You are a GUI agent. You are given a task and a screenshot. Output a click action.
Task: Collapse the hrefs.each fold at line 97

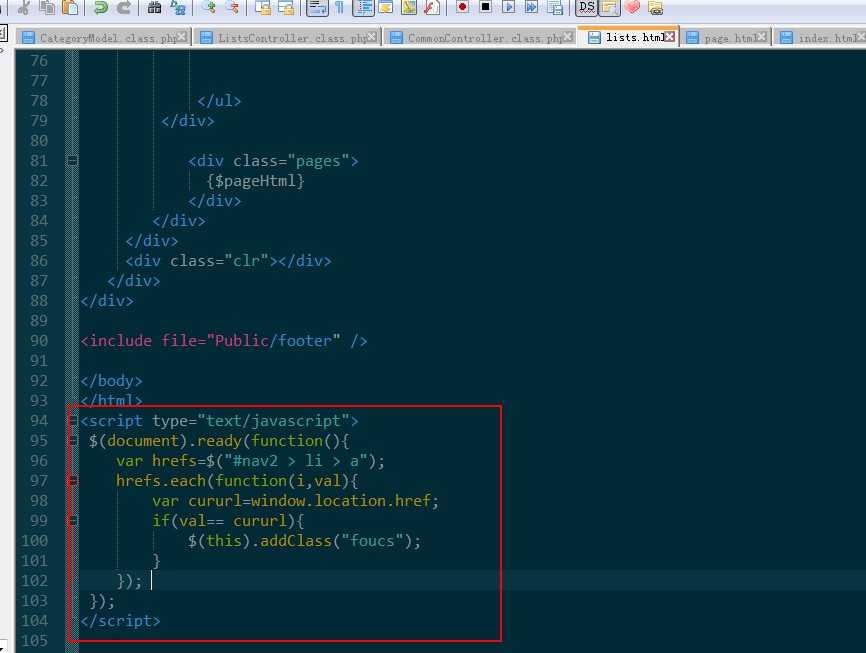coord(72,481)
